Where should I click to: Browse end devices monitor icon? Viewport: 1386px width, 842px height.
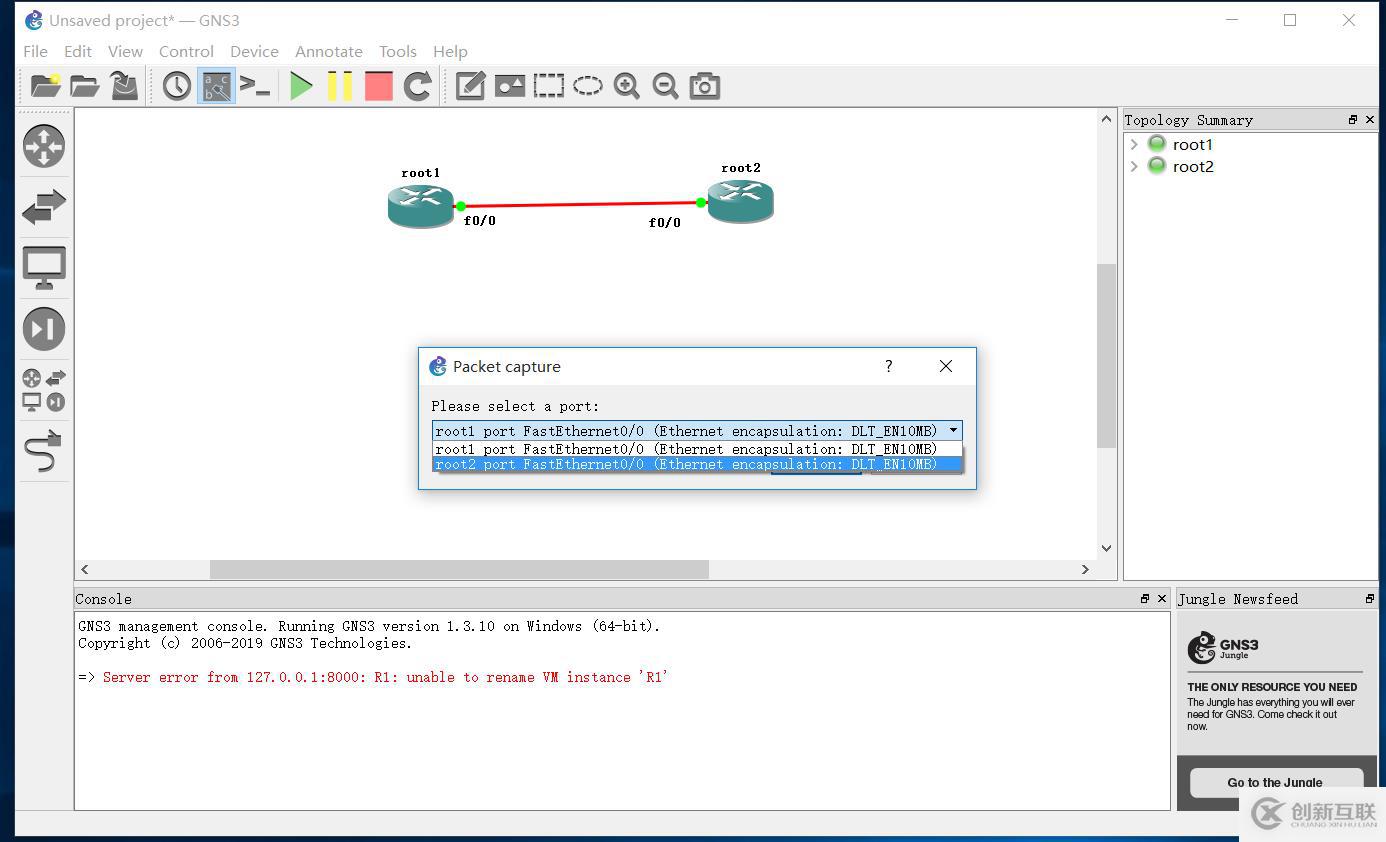point(44,267)
